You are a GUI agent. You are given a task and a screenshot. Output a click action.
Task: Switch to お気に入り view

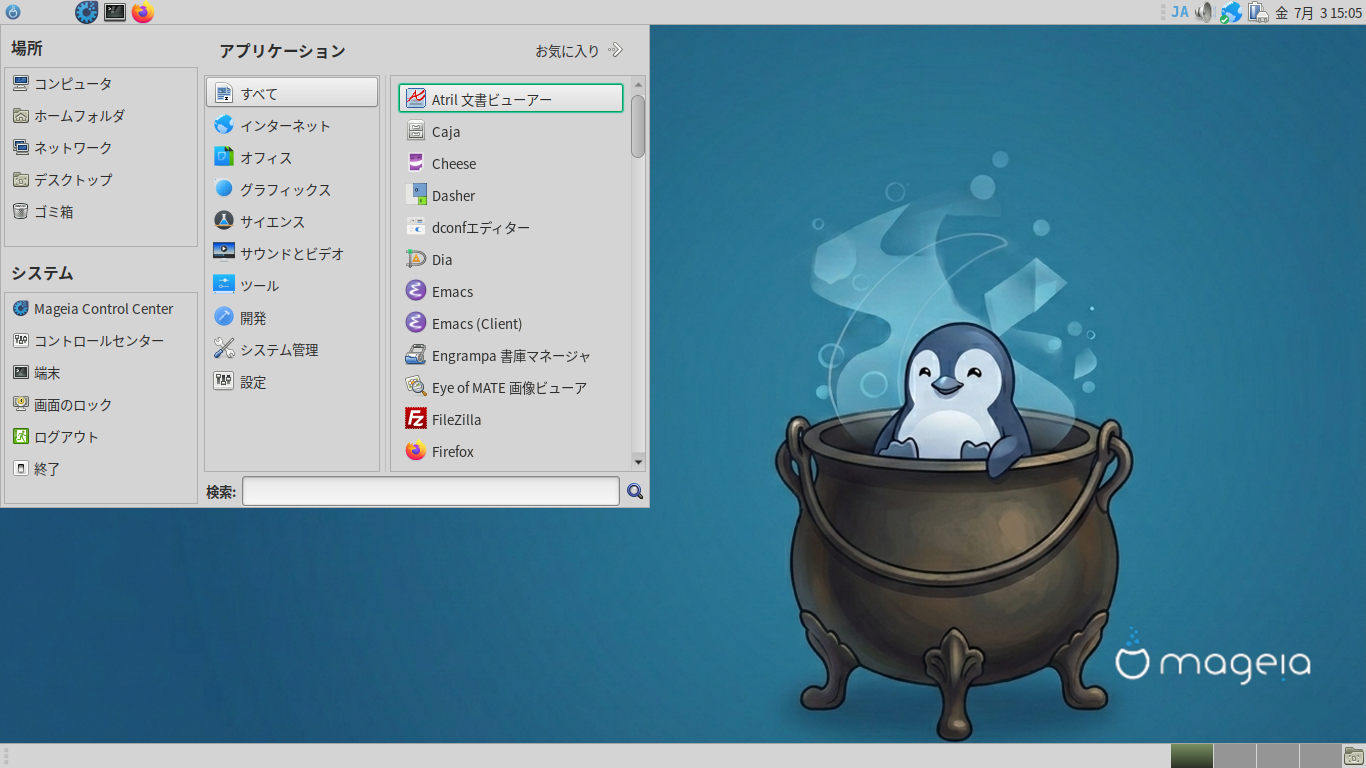[579, 50]
